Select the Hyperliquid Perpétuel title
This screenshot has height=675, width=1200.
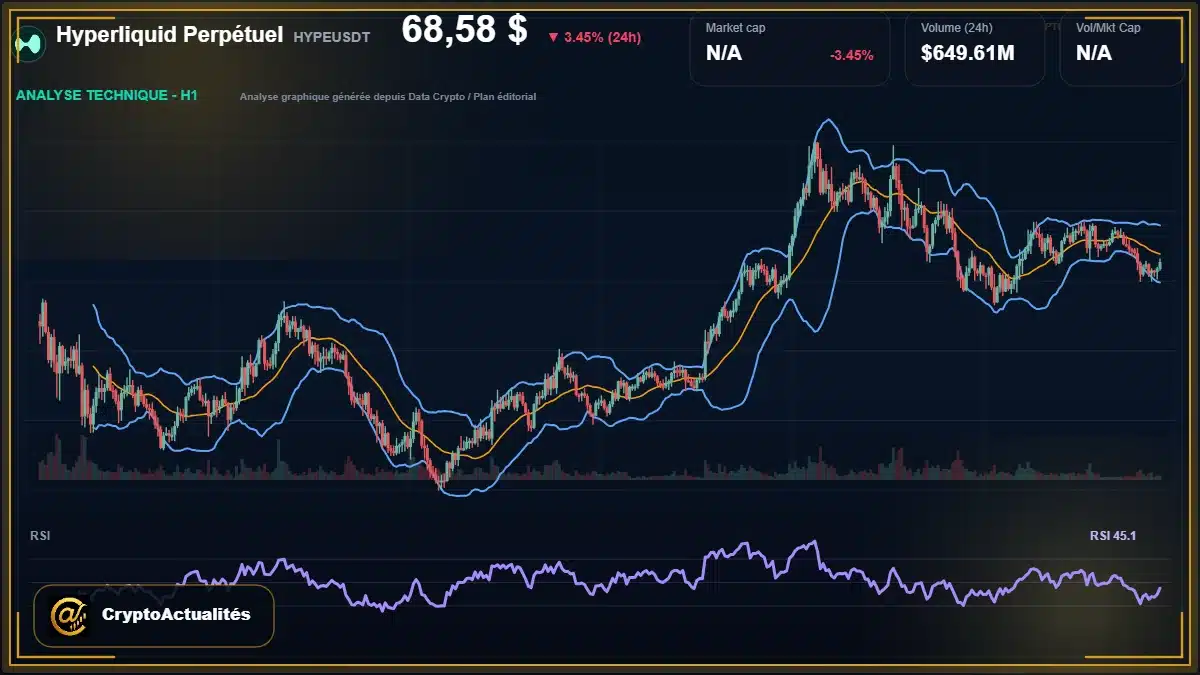point(169,35)
